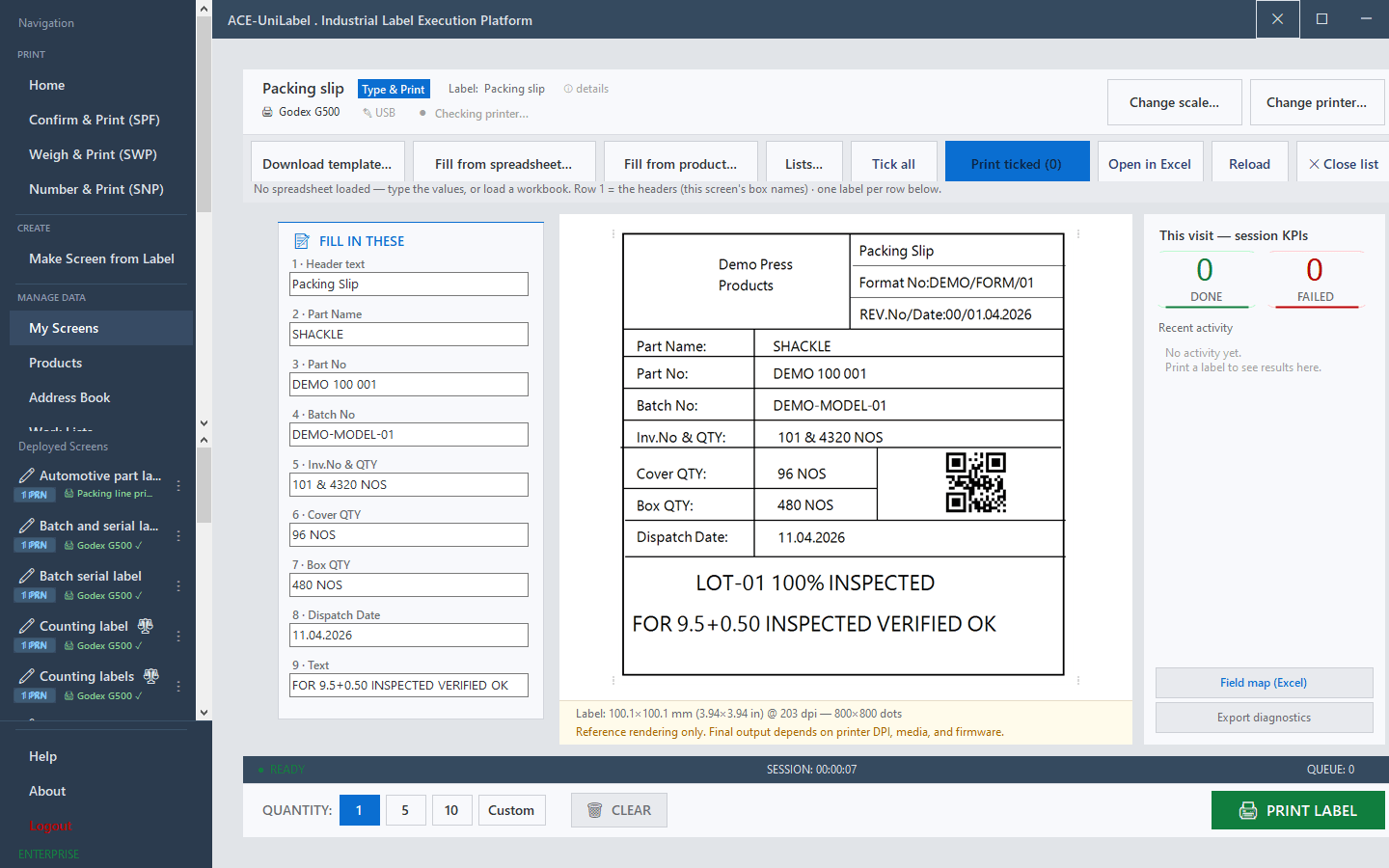
Task: Click pencil icon beside Automotive part label
Action: pos(26,475)
